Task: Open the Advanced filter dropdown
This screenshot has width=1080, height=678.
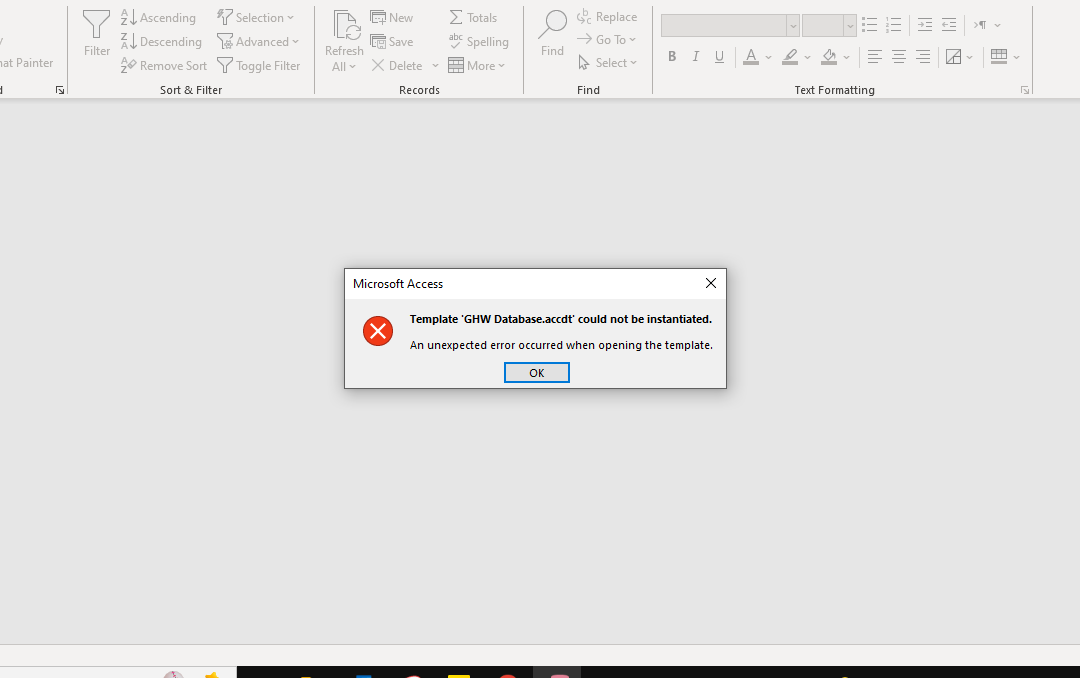Action: click(x=259, y=41)
